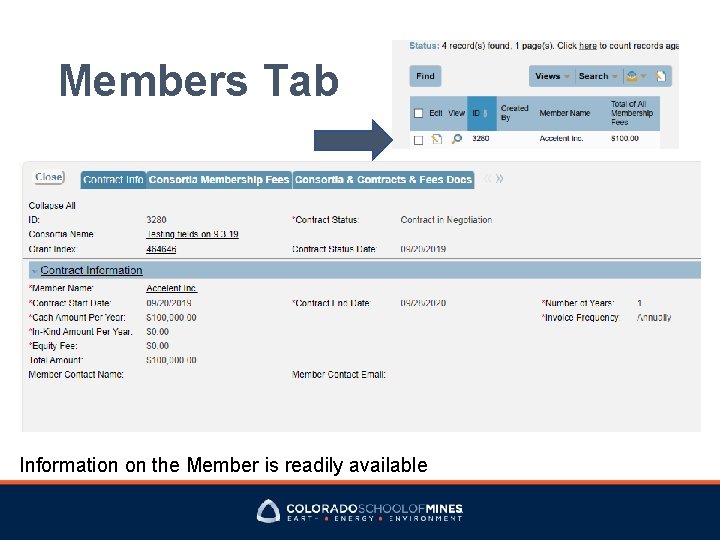Click the magnifier view icon for record 3280
Screen dimensions: 720x540
click(x=456, y=139)
